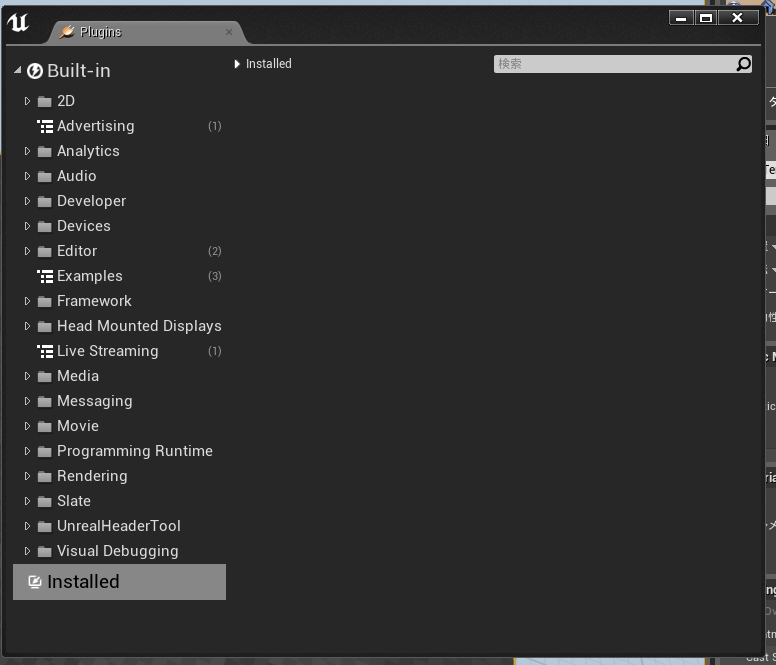Select the Programming Runtime category text
The width and height of the screenshot is (776, 665).
tap(135, 451)
